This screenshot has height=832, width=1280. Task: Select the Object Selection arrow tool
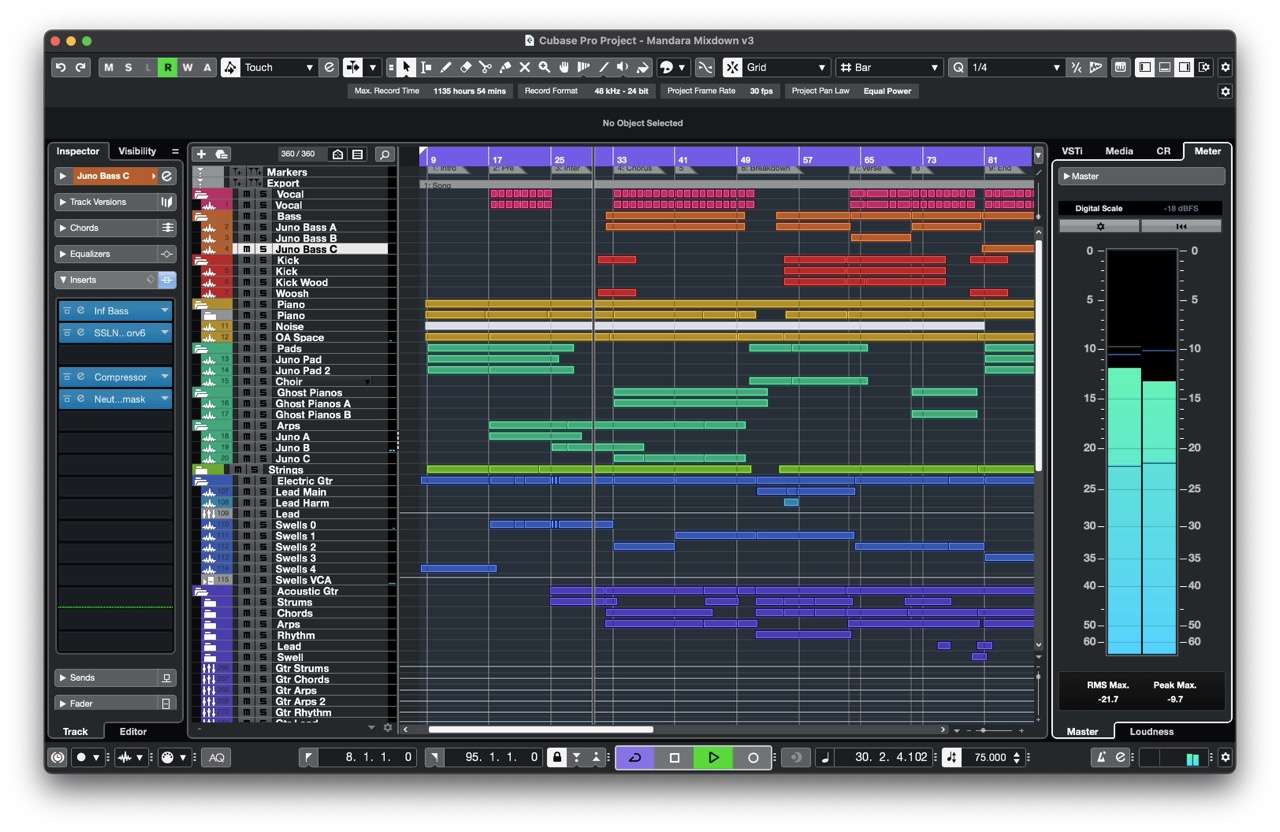tap(406, 67)
